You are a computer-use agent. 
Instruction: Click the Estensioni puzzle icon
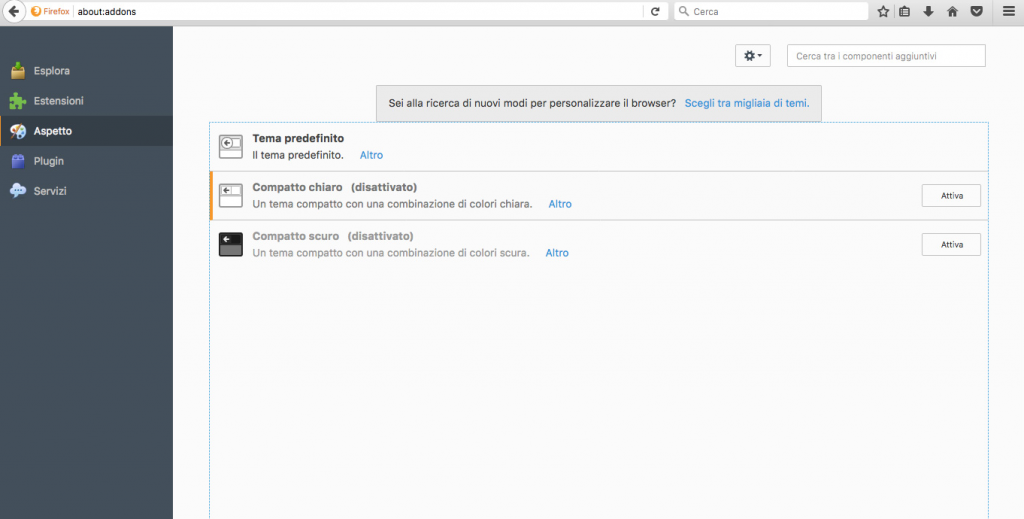(x=18, y=101)
